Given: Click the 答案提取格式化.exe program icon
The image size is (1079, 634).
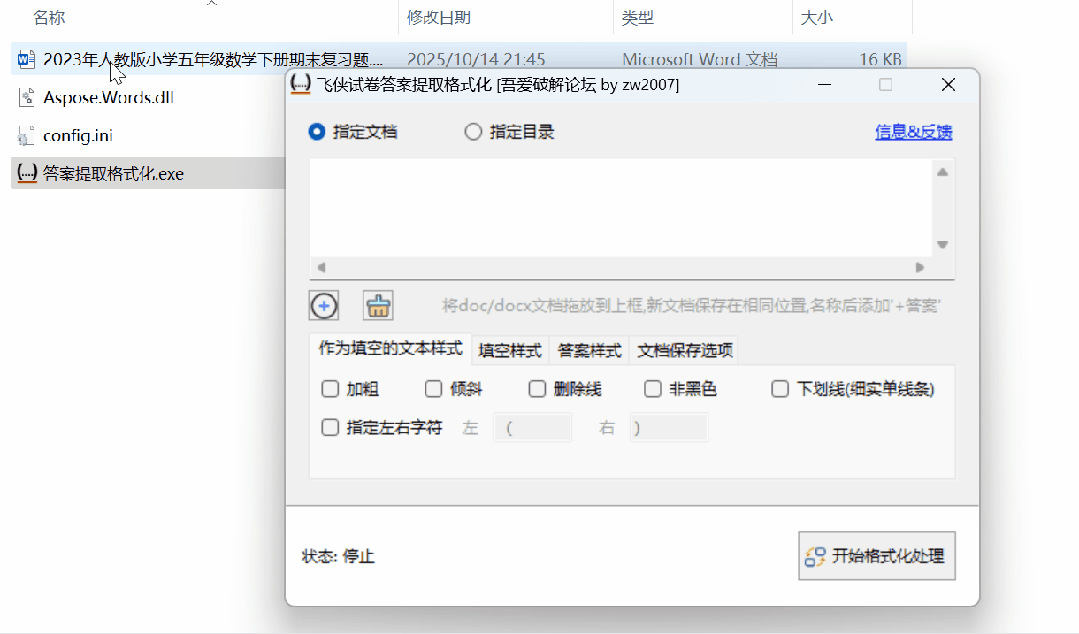Looking at the screenshot, I should [x=27, y=173].
